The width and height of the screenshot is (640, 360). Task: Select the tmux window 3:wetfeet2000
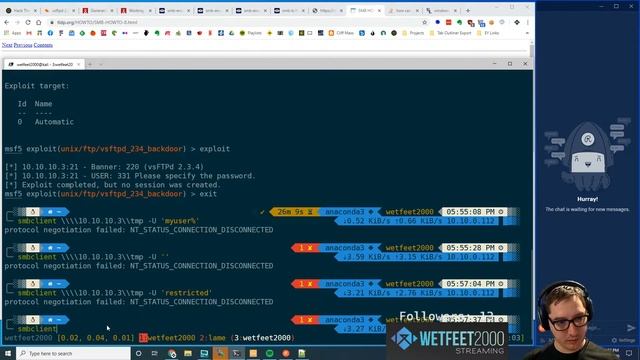pos(262,338)
